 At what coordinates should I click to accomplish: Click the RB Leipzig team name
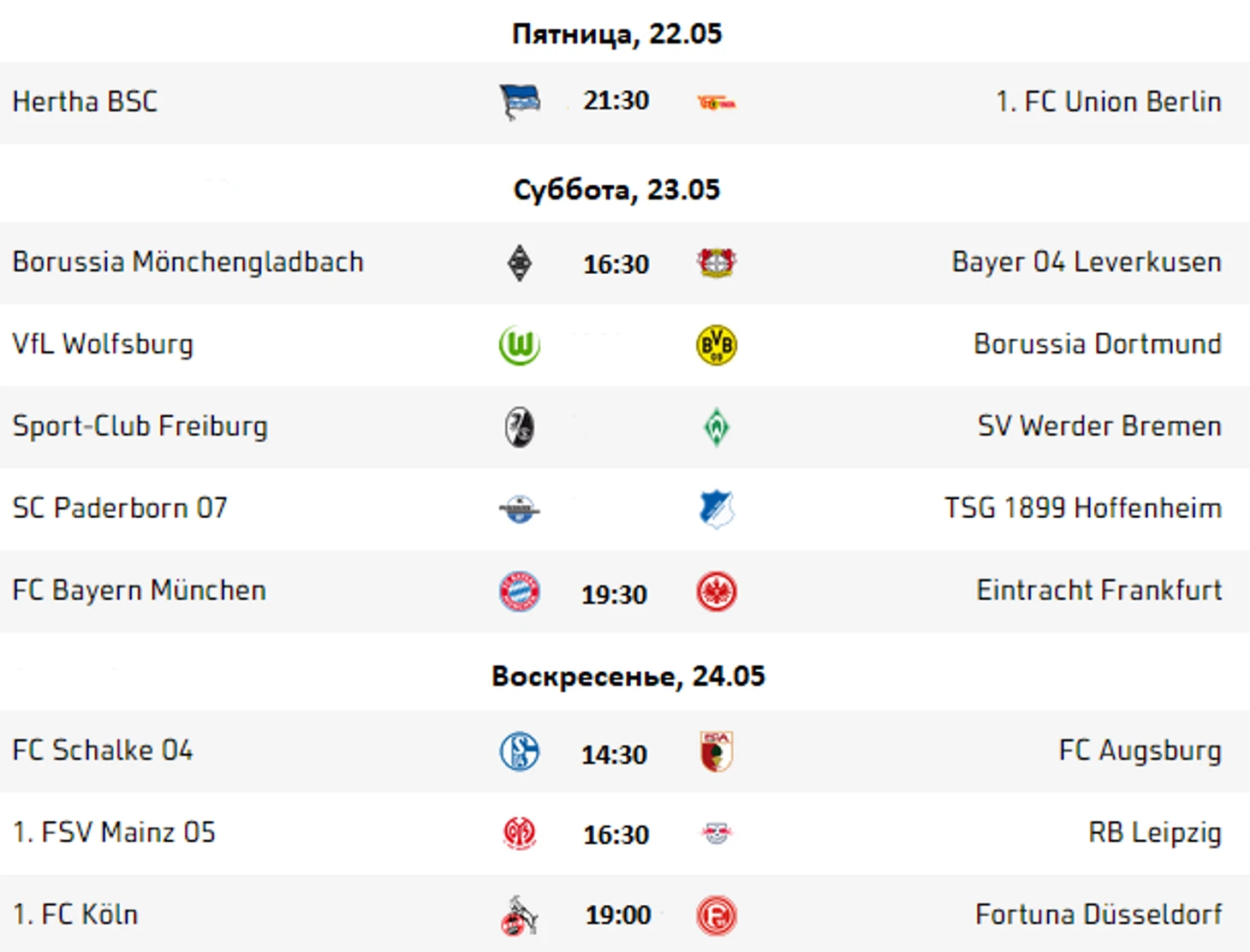1155,832
